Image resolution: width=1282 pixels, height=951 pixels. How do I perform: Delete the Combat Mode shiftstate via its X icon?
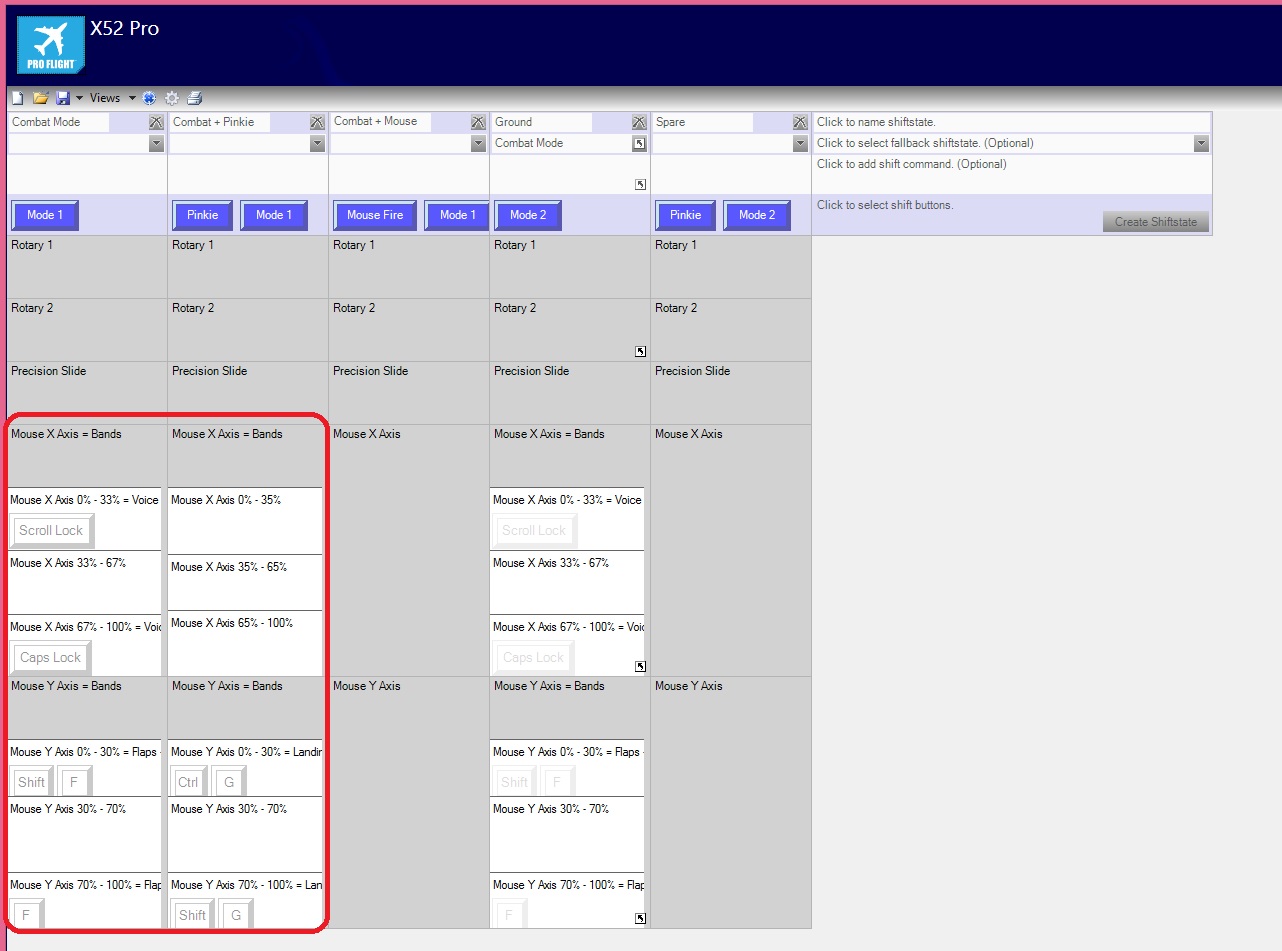click(x=156, y=122)
